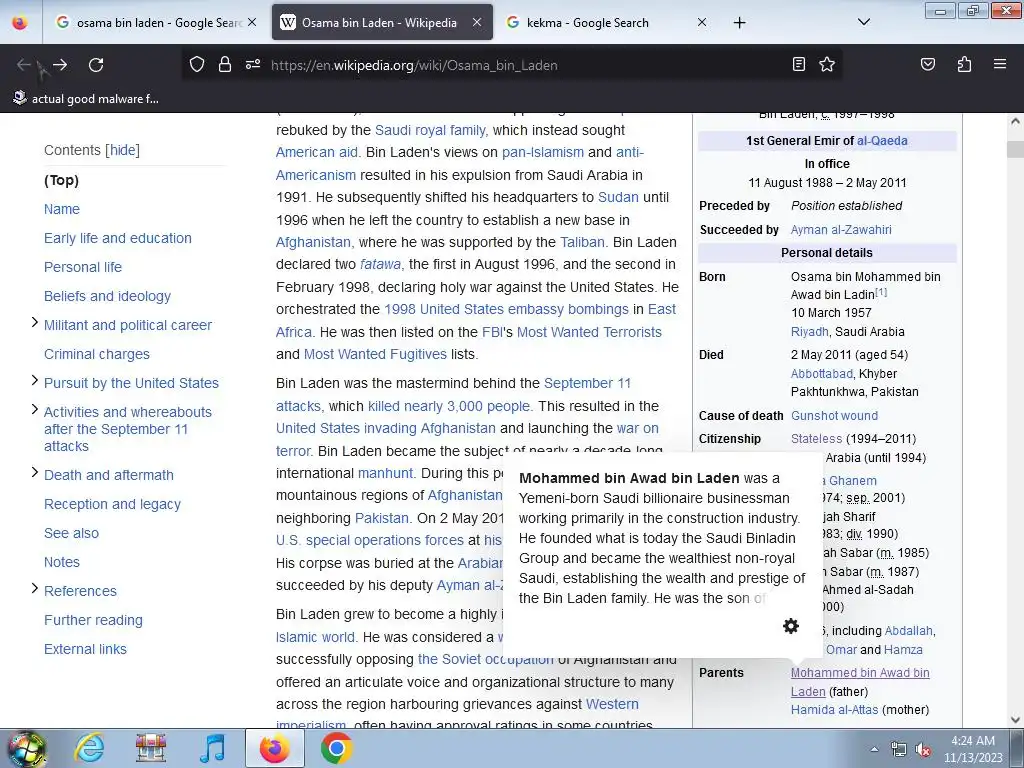This screenshot has height=768, width=1024.
Task: Go to Further reading section
Action: coord(93,620)
